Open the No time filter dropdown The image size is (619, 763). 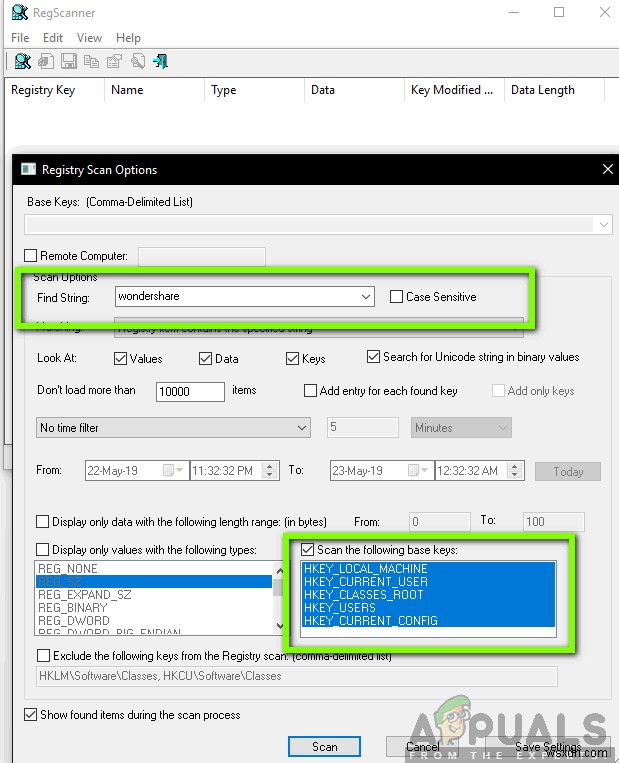point(173,428)
